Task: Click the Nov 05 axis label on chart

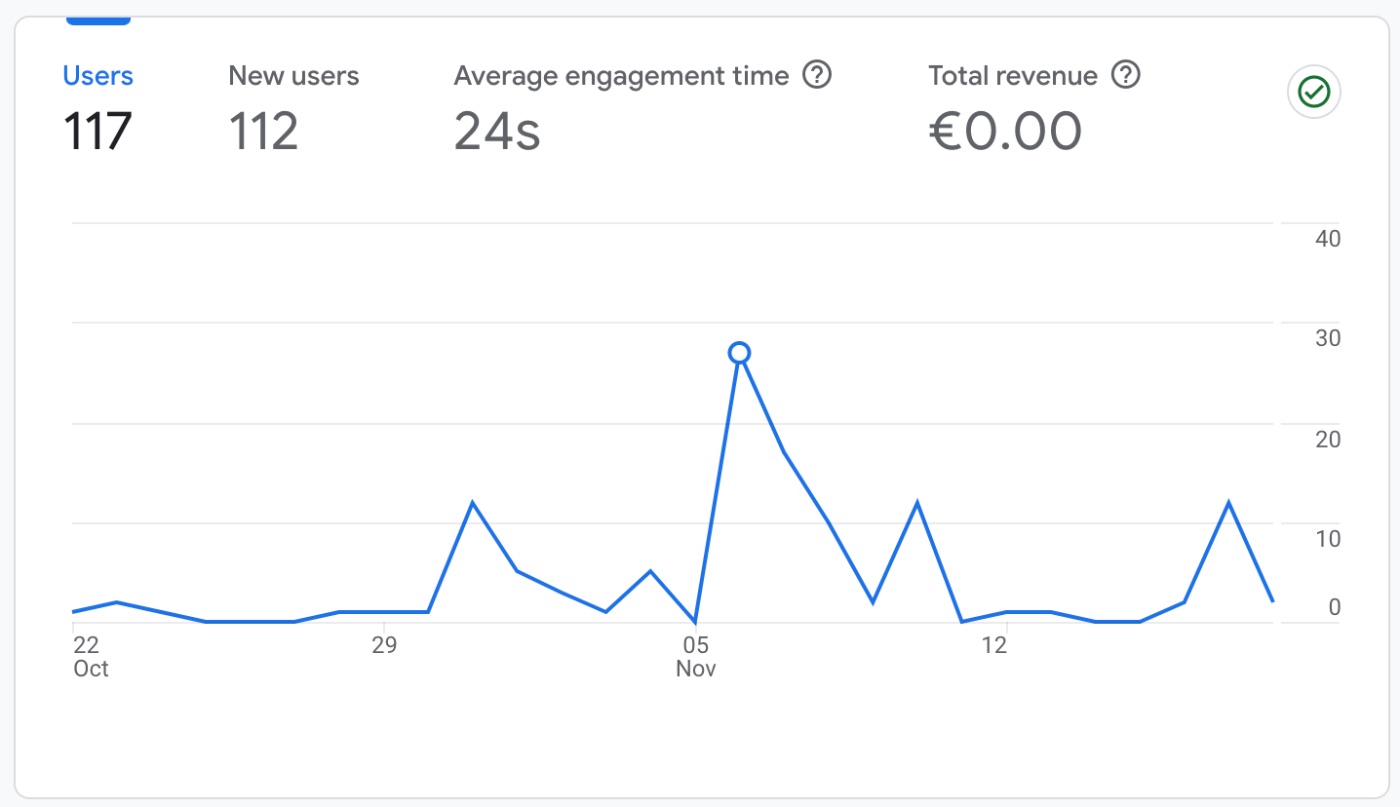Action: coord(695,655)
